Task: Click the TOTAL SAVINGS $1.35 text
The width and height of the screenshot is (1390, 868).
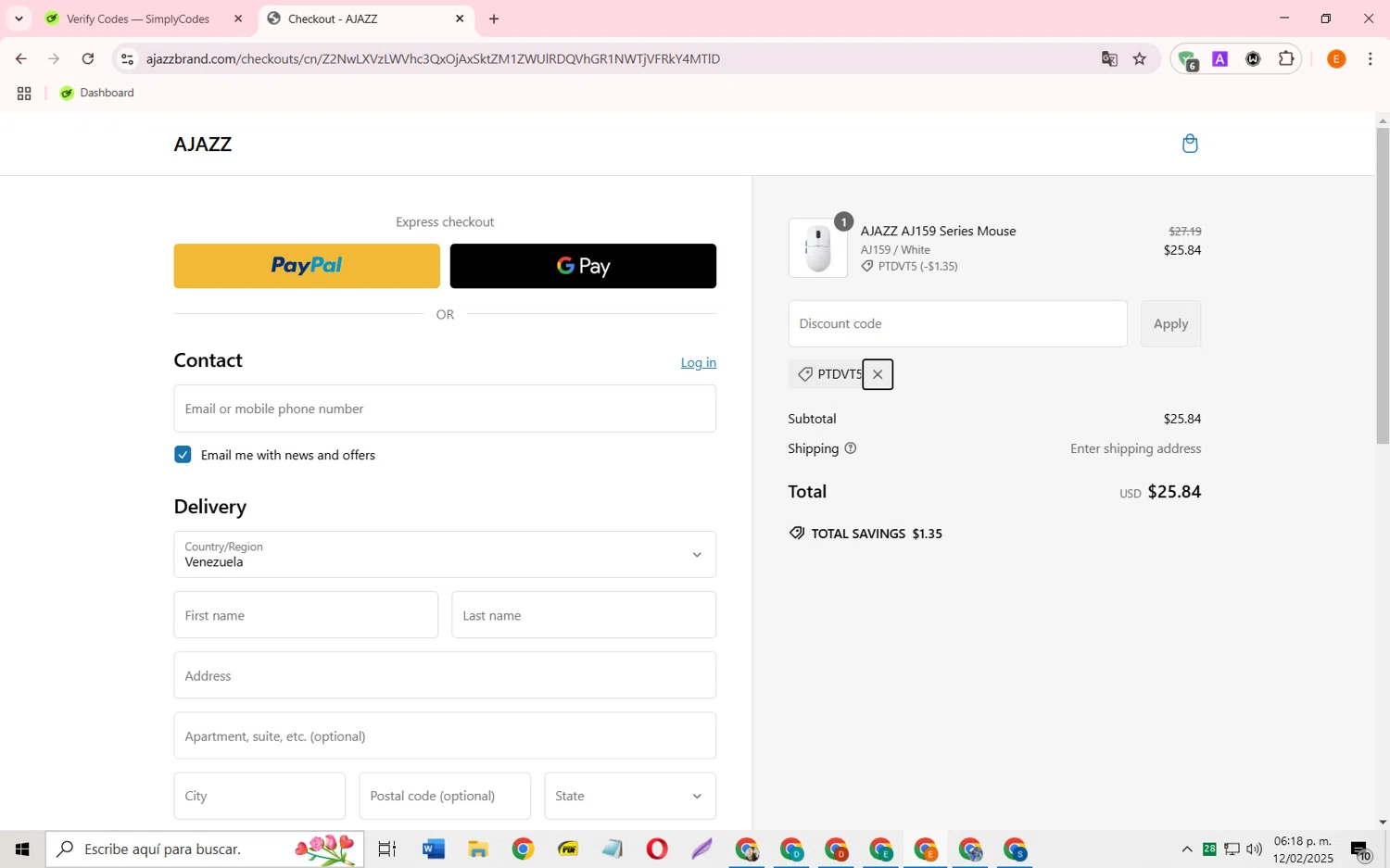Action: pos(877,534)
